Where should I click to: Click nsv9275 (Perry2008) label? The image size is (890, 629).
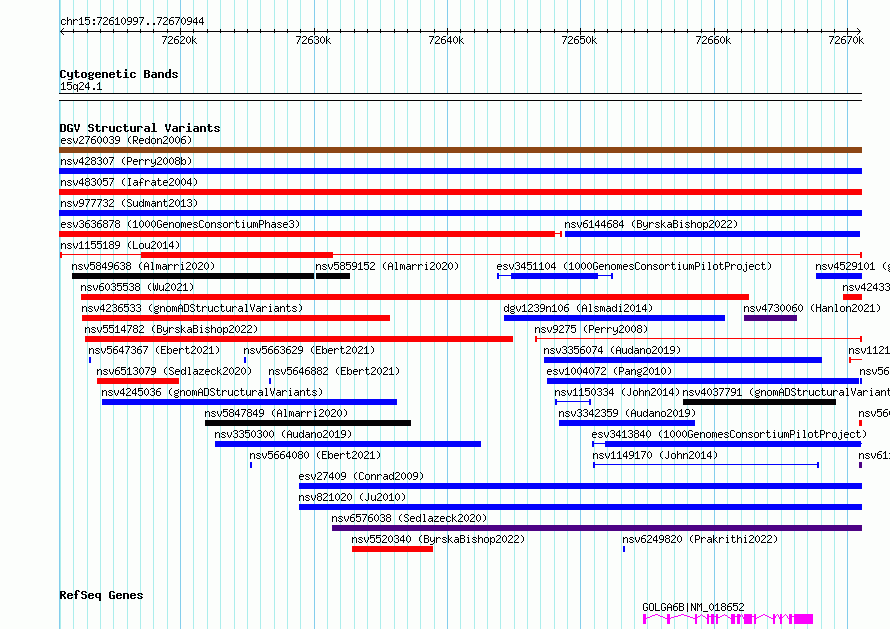(591, 329)
